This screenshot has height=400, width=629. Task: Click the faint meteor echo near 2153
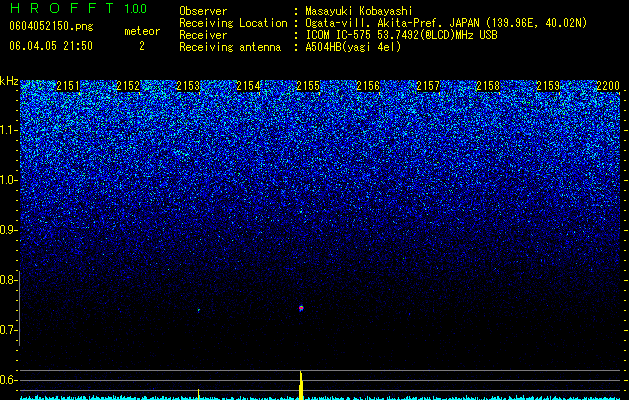point(199,310)
